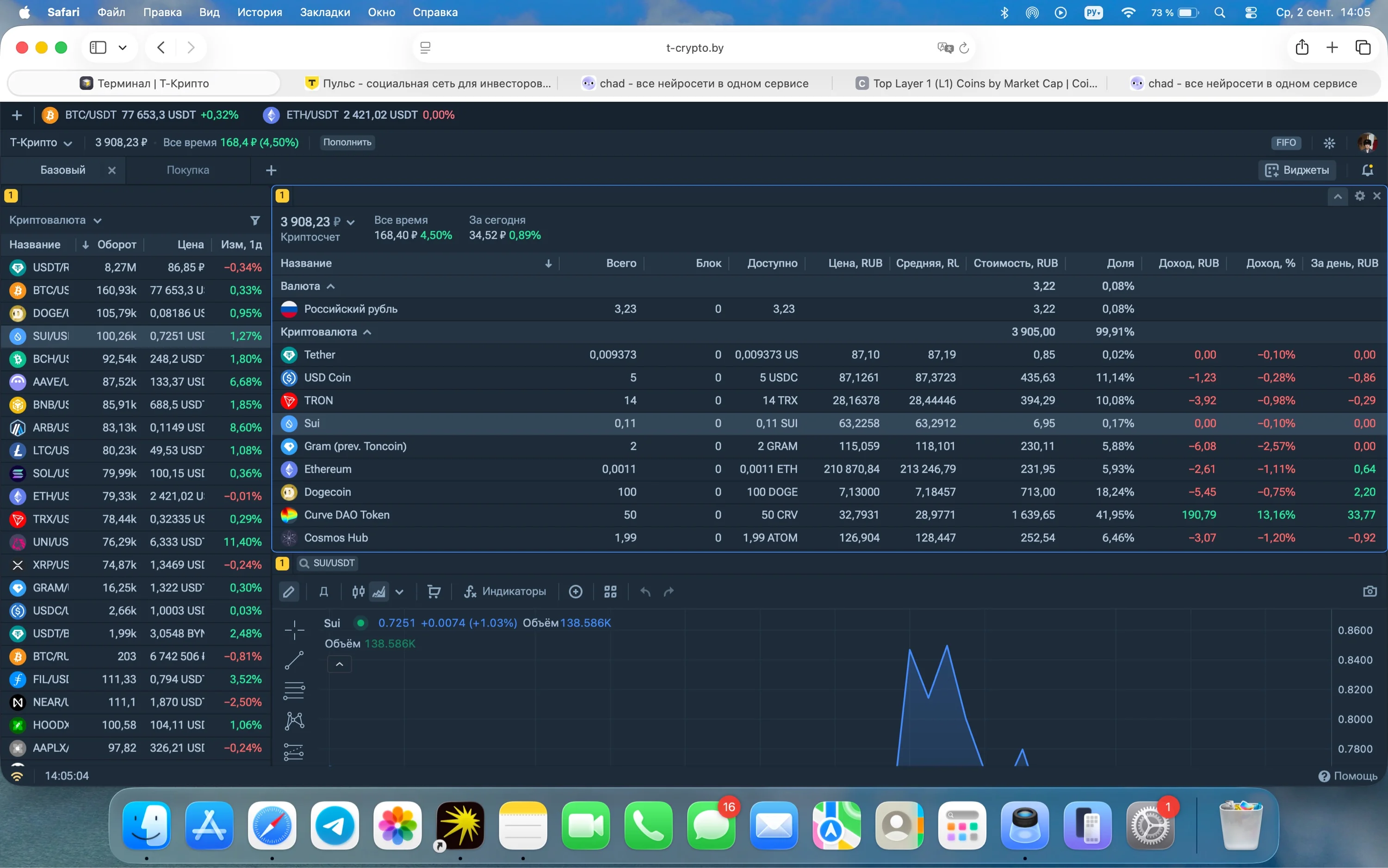Open the История menu
Screen dimensions: 1388x868
[260, 12]
